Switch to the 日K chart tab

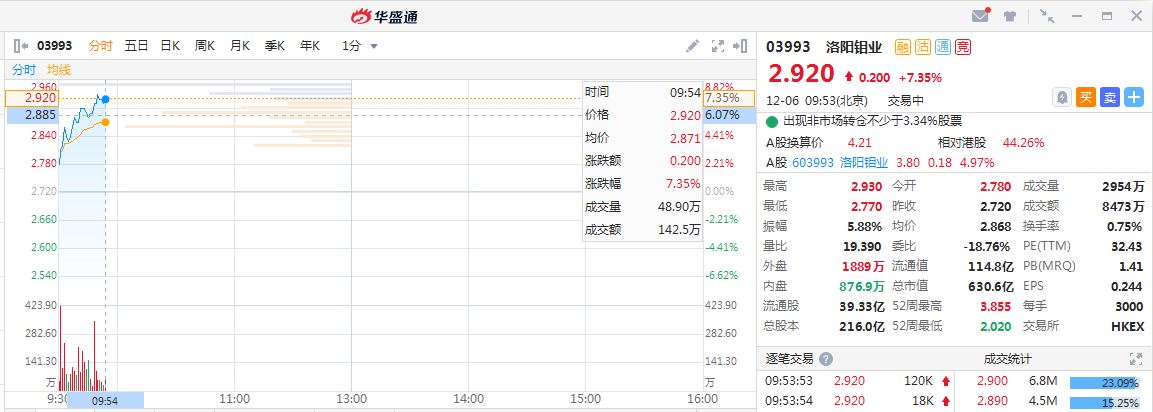[x=170, y=46]
